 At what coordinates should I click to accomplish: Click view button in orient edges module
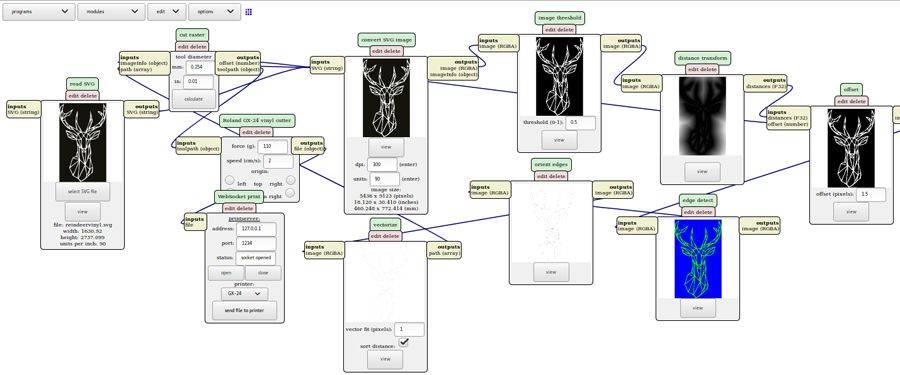551,272
